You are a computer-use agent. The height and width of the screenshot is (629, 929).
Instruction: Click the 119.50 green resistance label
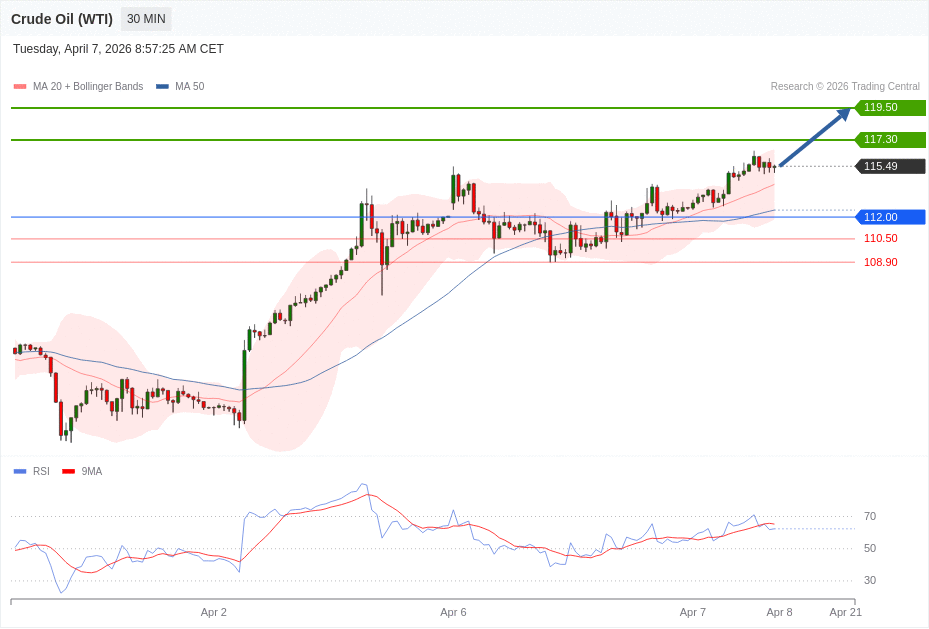pyautogui.click(x=889, y=108)
